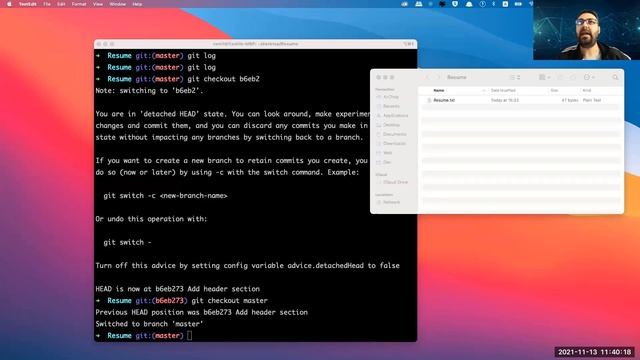The image size is (640, 360).
Task: Sort Finder list by Date Modified column
Action: [x=503, y=90]
